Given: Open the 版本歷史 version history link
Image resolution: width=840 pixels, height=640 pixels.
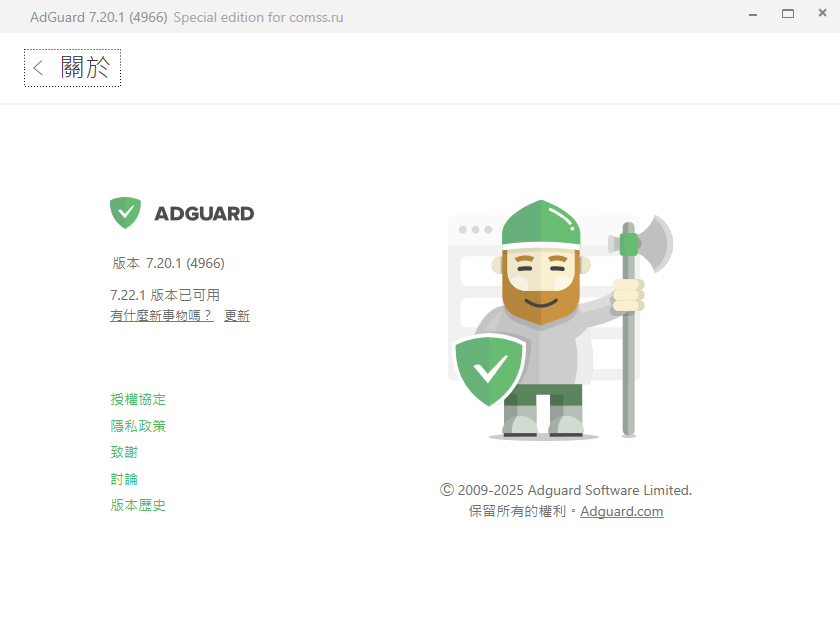Looking at the screenshot, I should (138, 505).
